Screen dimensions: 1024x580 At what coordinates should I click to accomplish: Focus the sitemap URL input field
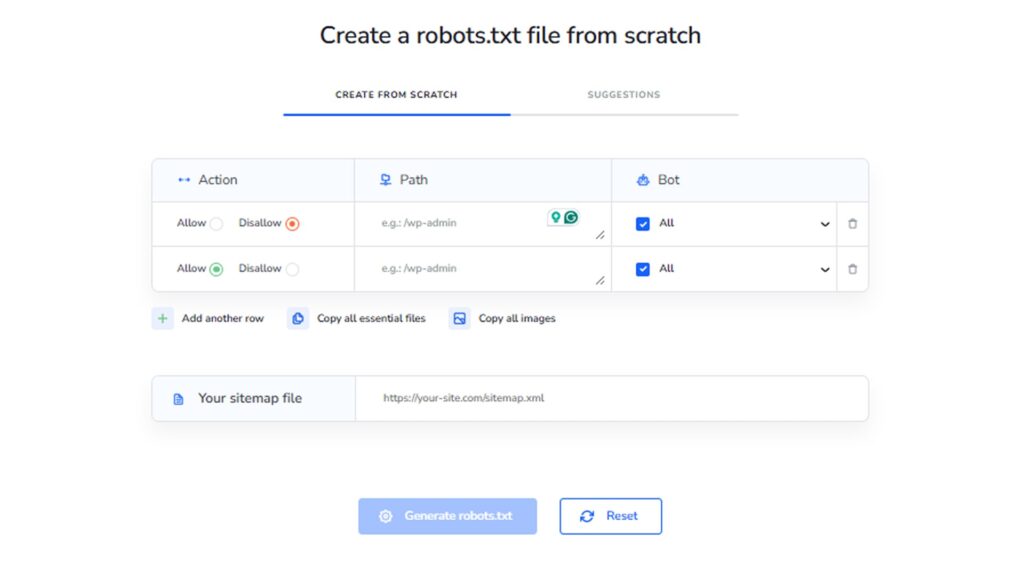[610, 398]
